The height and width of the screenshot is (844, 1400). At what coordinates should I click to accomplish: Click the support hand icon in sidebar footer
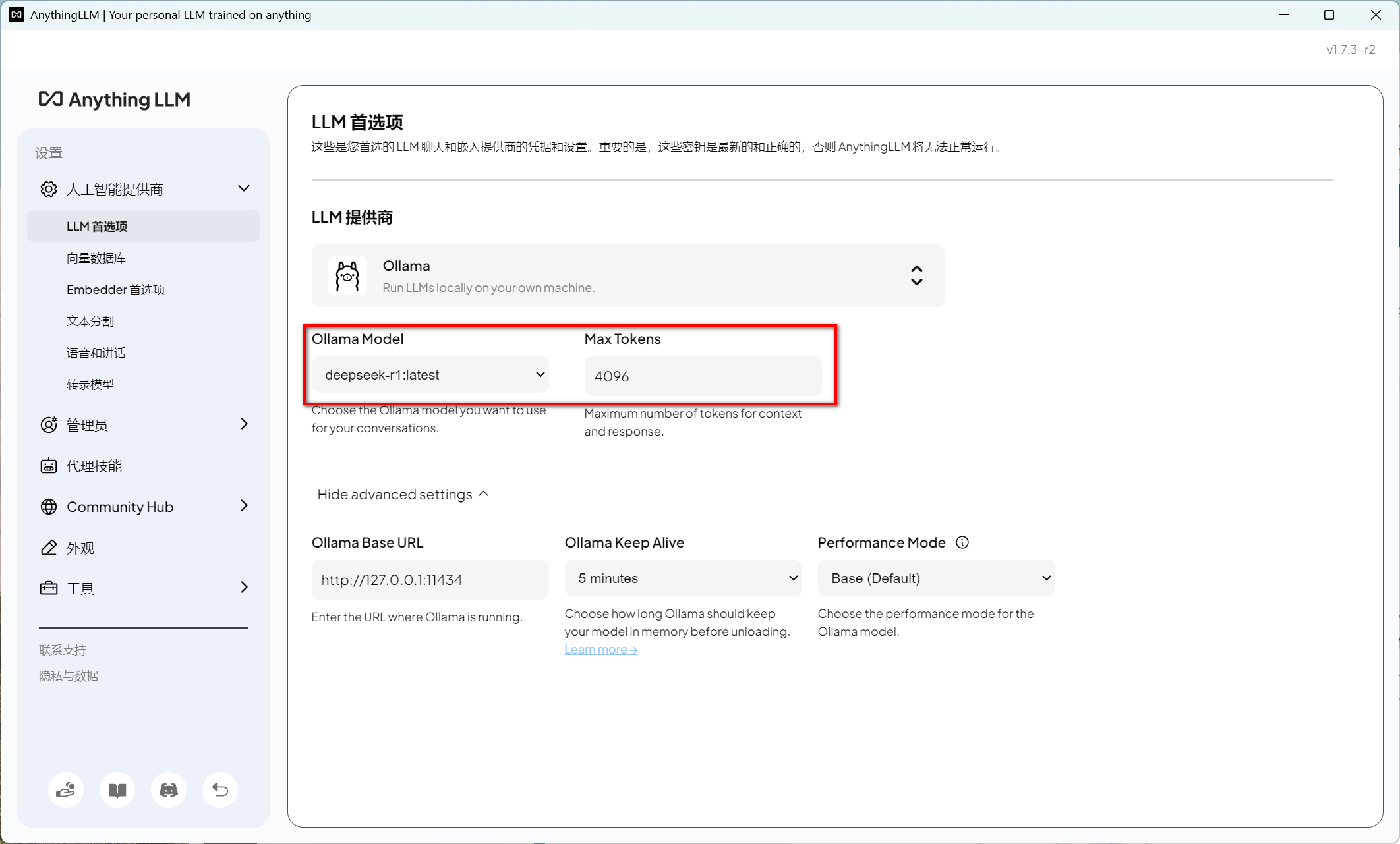tap(66, 789)
